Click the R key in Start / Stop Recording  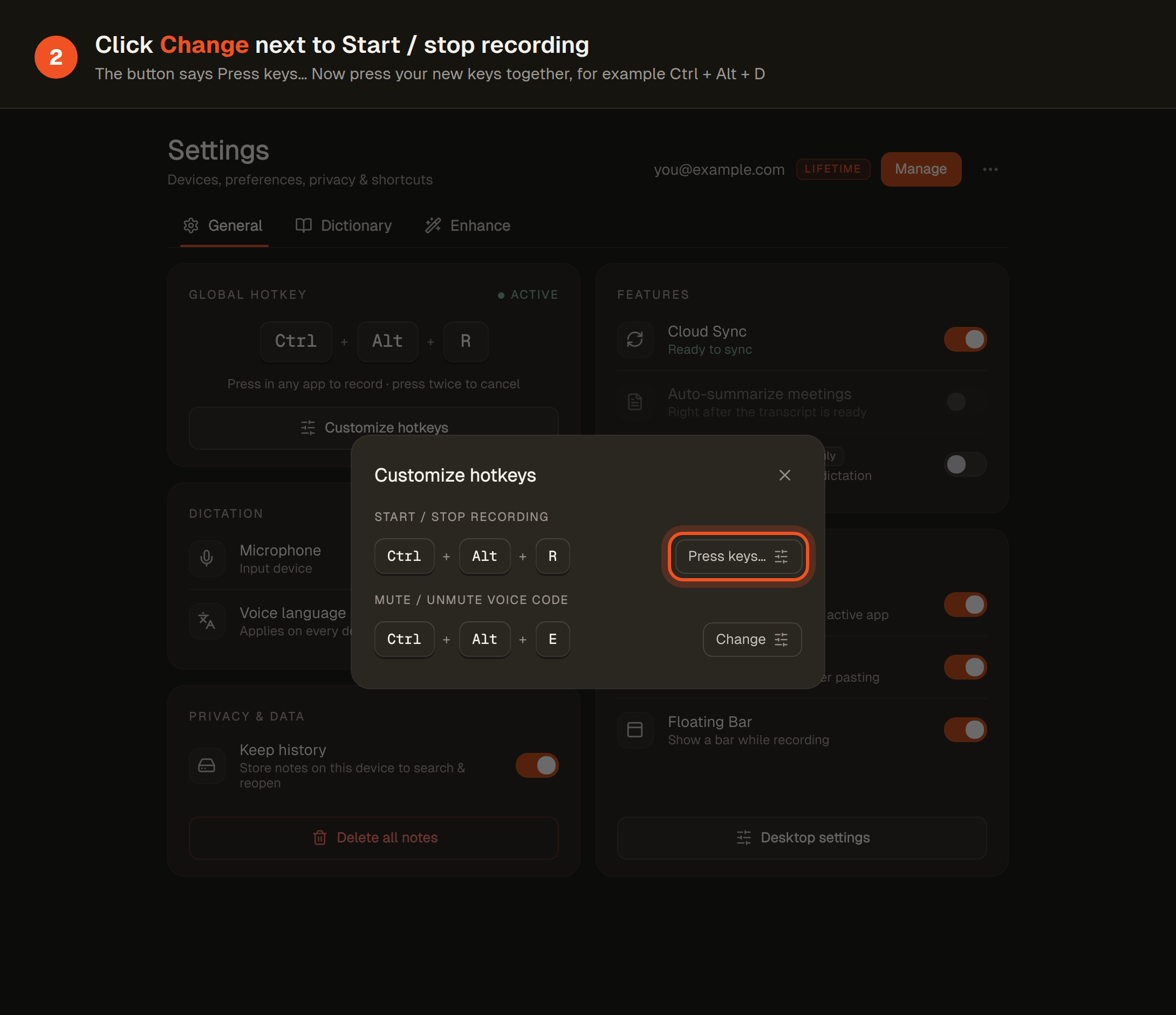coord(552,556)
